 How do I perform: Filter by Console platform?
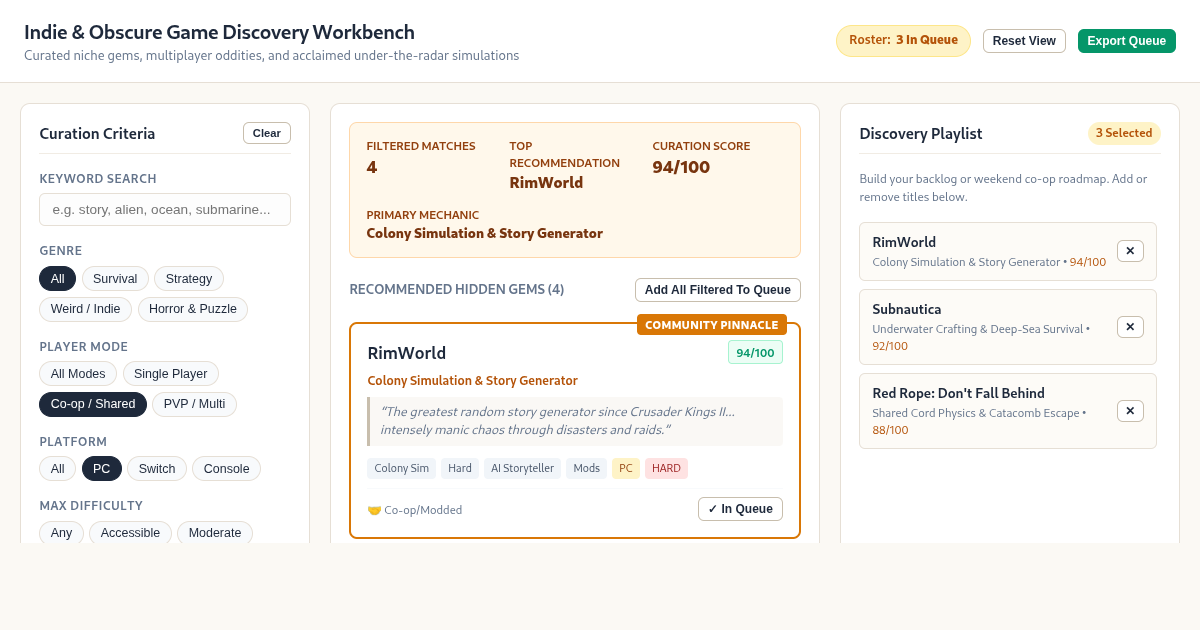(227, 469)
